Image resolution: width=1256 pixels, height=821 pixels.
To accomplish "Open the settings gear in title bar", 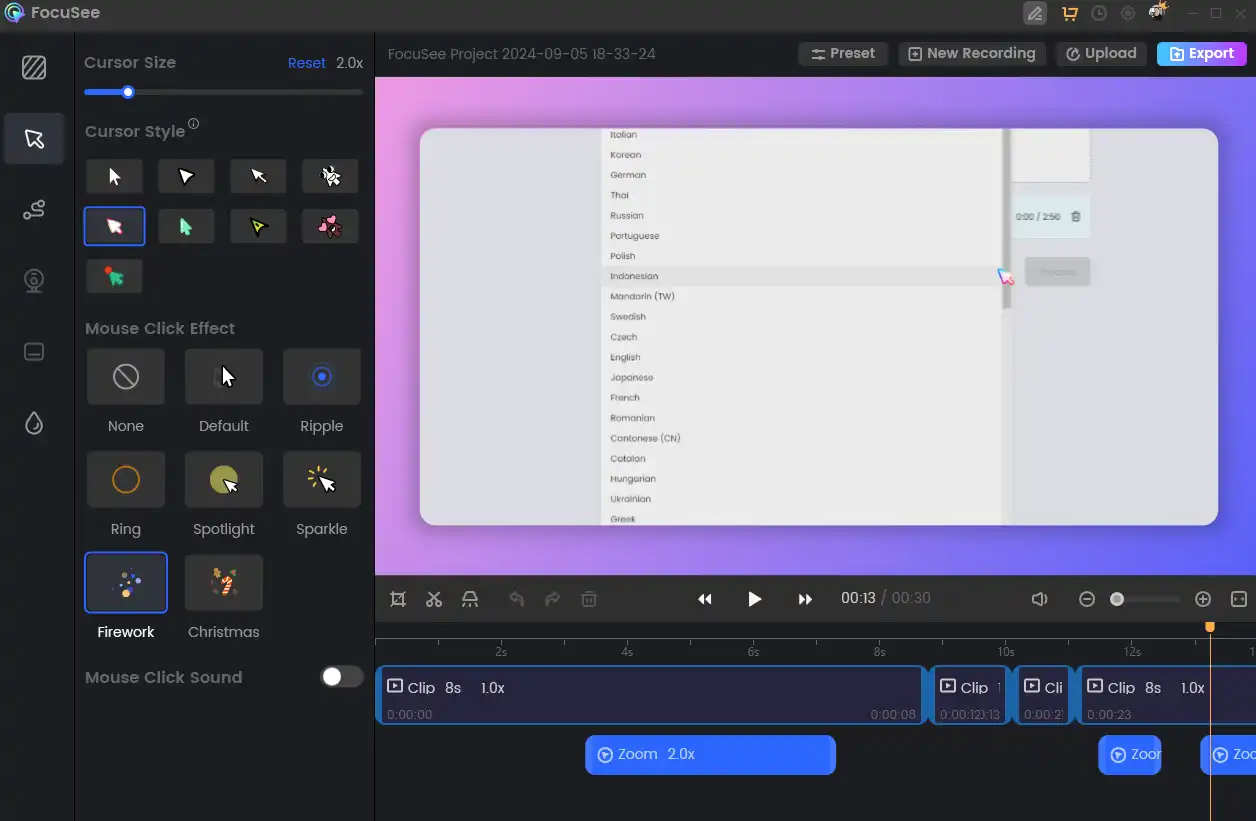I will tap(1128, 14).
